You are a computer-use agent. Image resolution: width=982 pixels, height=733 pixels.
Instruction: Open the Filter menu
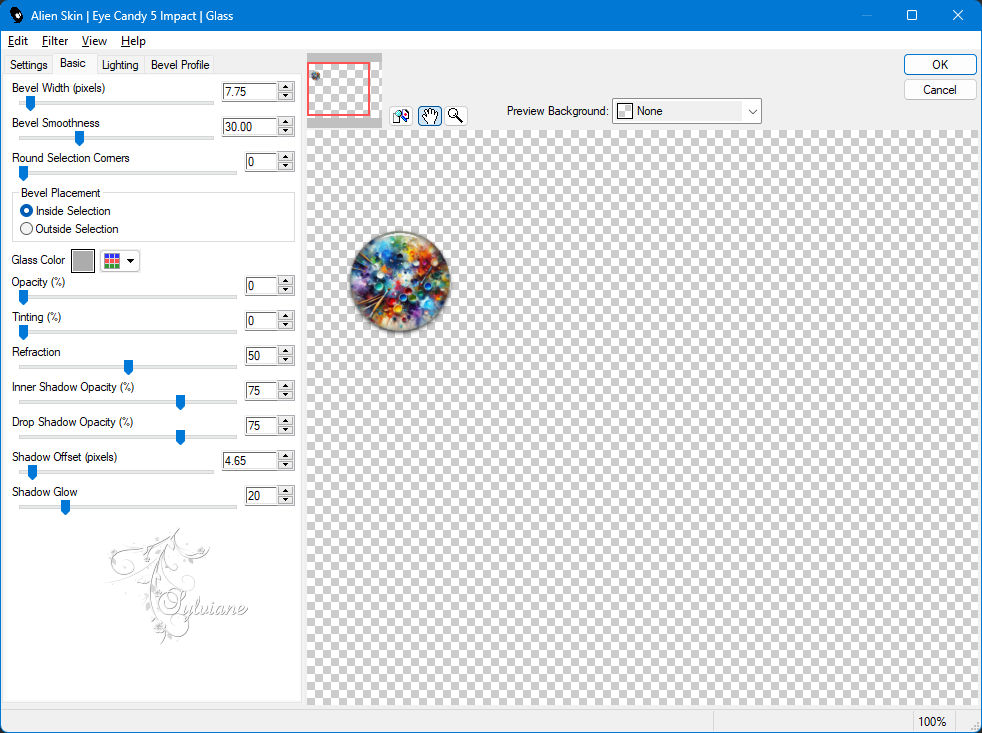(54, 41)
